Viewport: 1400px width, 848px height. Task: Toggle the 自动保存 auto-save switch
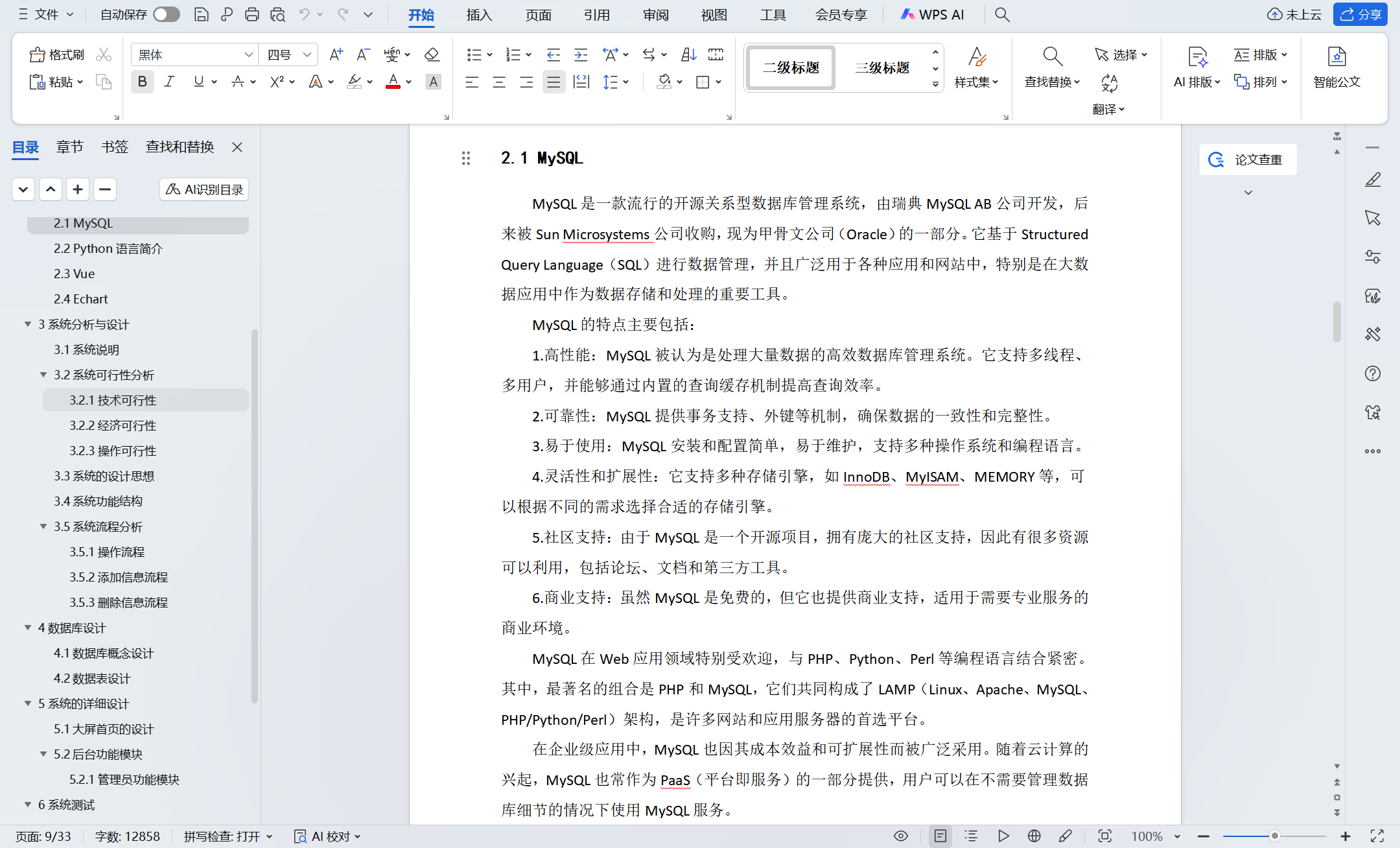tap(167, 14)
